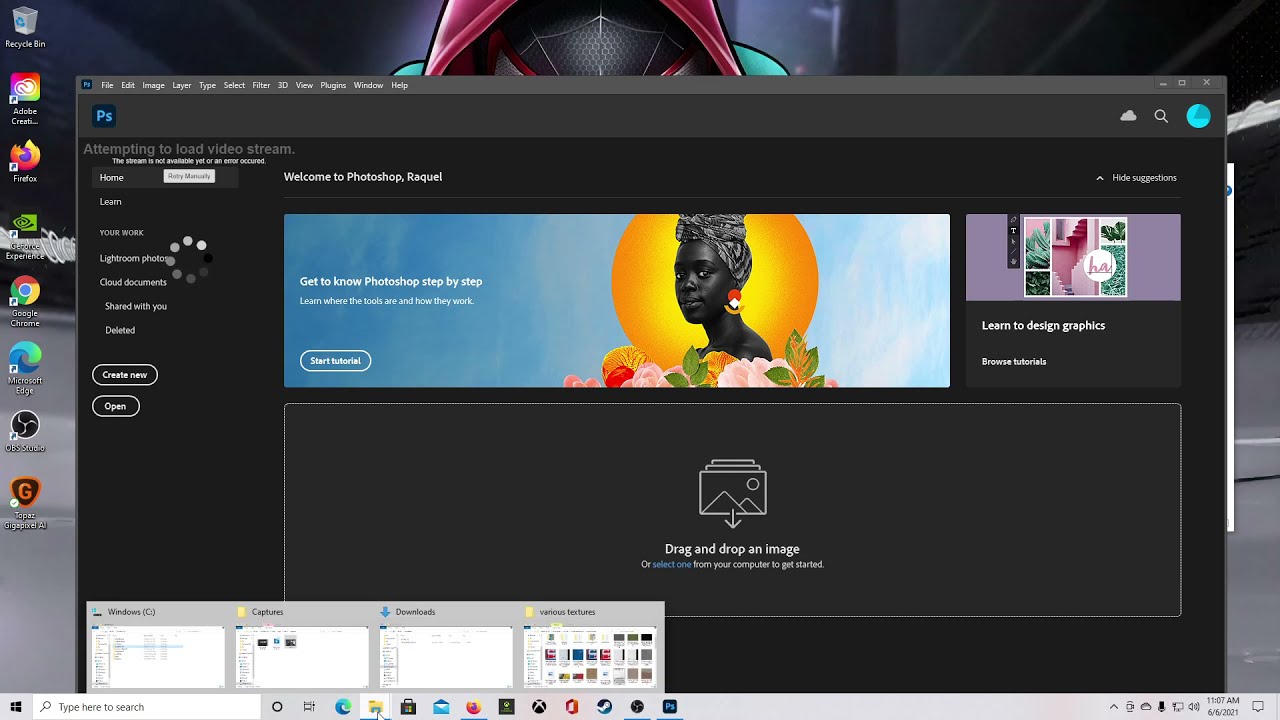The width and height of the screenshot is (1280, 720).
Task: Open the Edit menu
Action: click(128, 85)
